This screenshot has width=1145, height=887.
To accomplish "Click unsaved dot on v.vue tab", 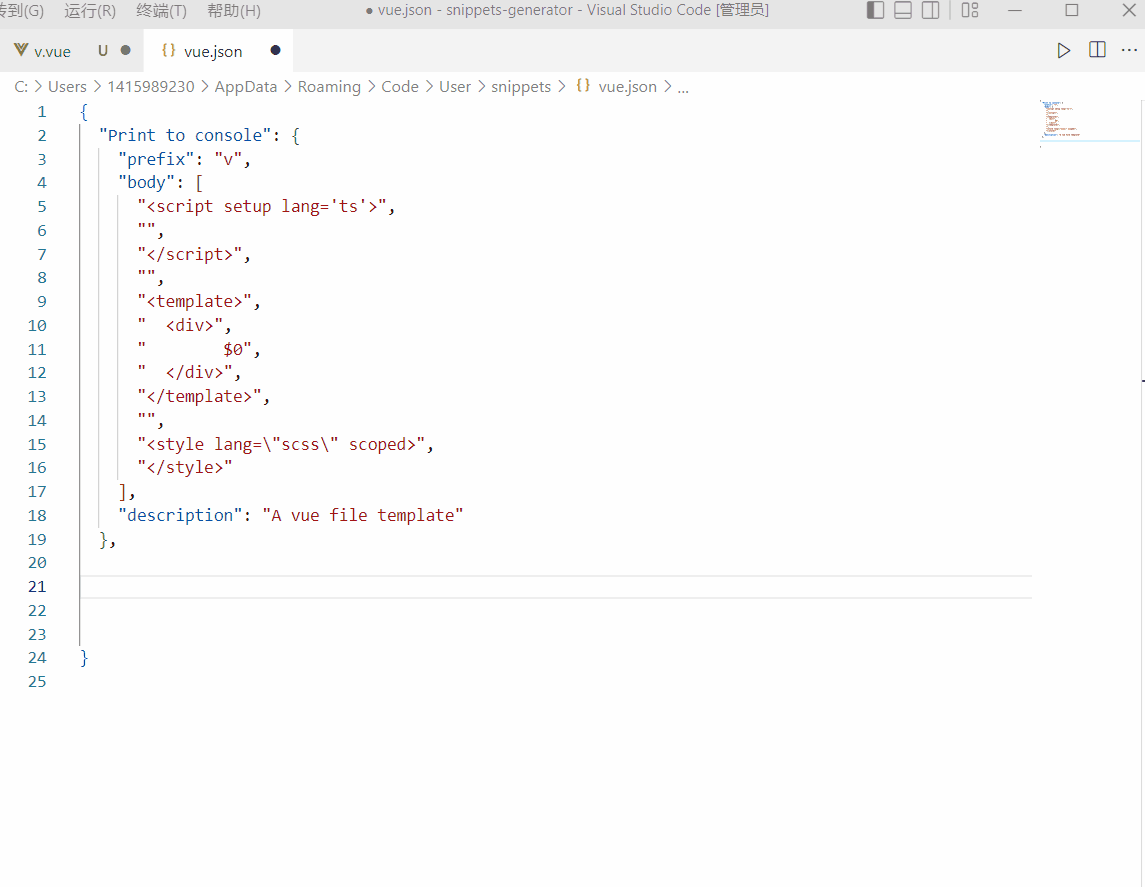I will 126,50.
